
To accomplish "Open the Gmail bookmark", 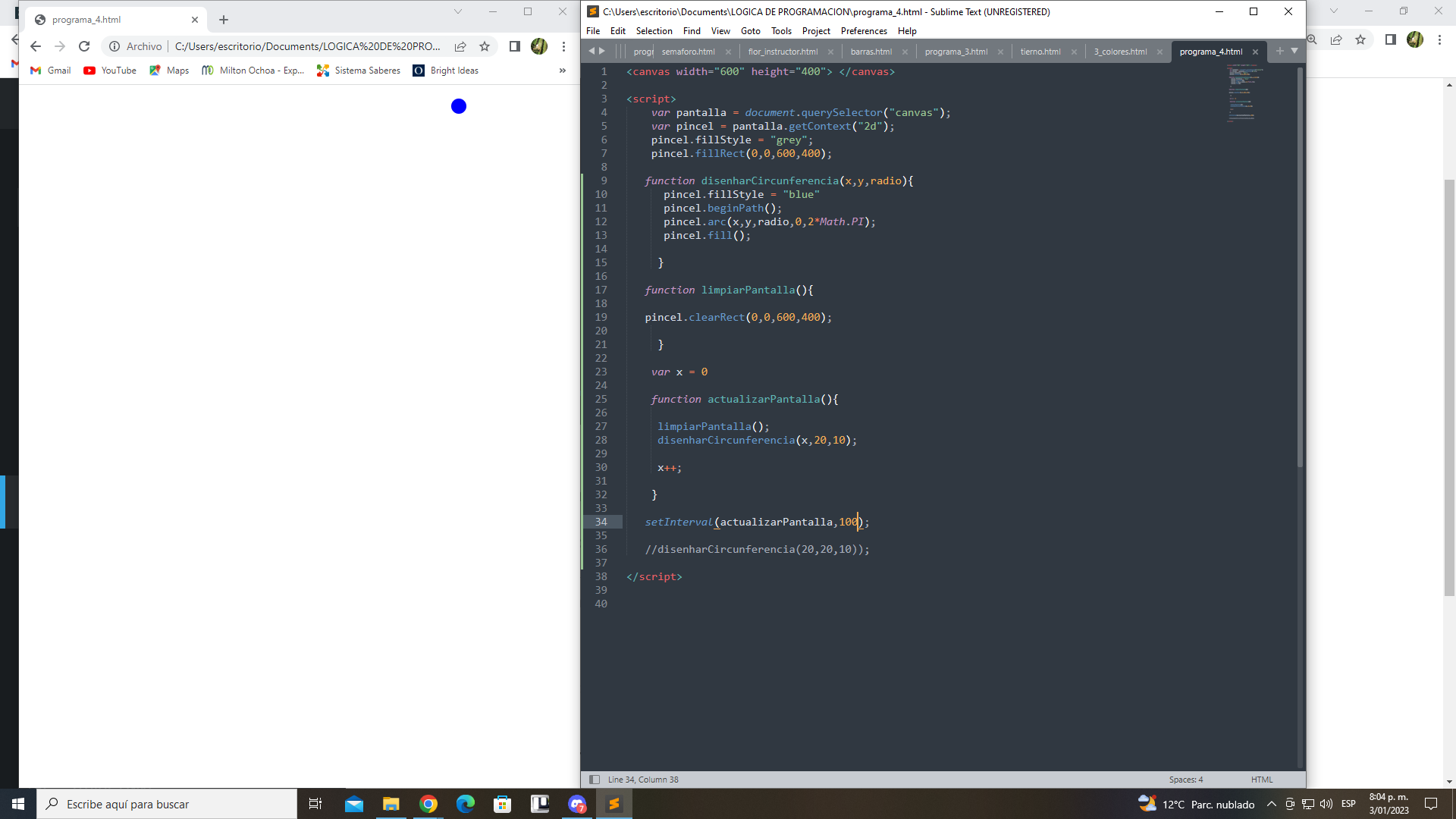I will click(x=50, y=71).
